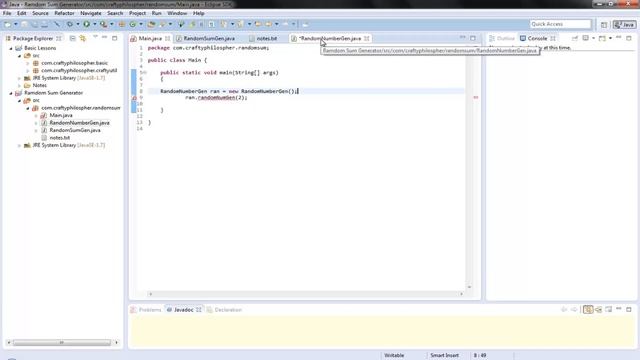640x360 pixels.
Task: Maximize the editor area
Action: tap(473, 38)
